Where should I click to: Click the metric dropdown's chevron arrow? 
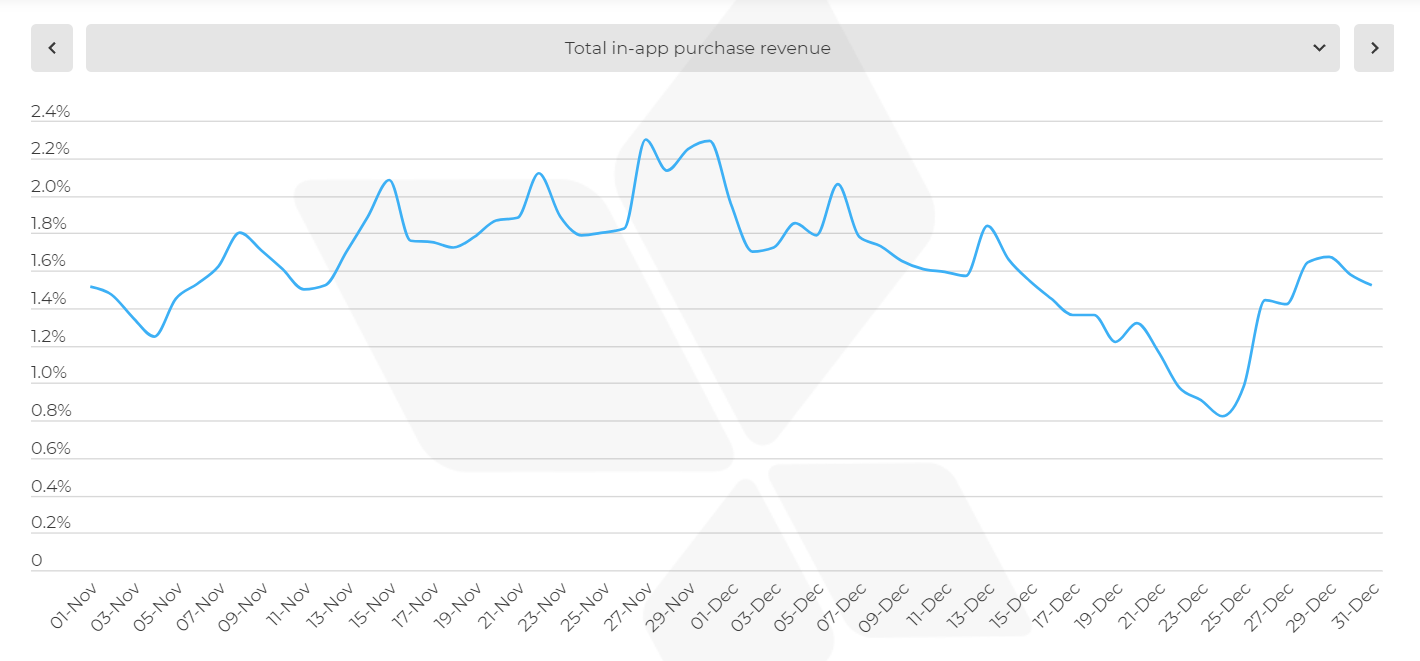point(1319,48)
